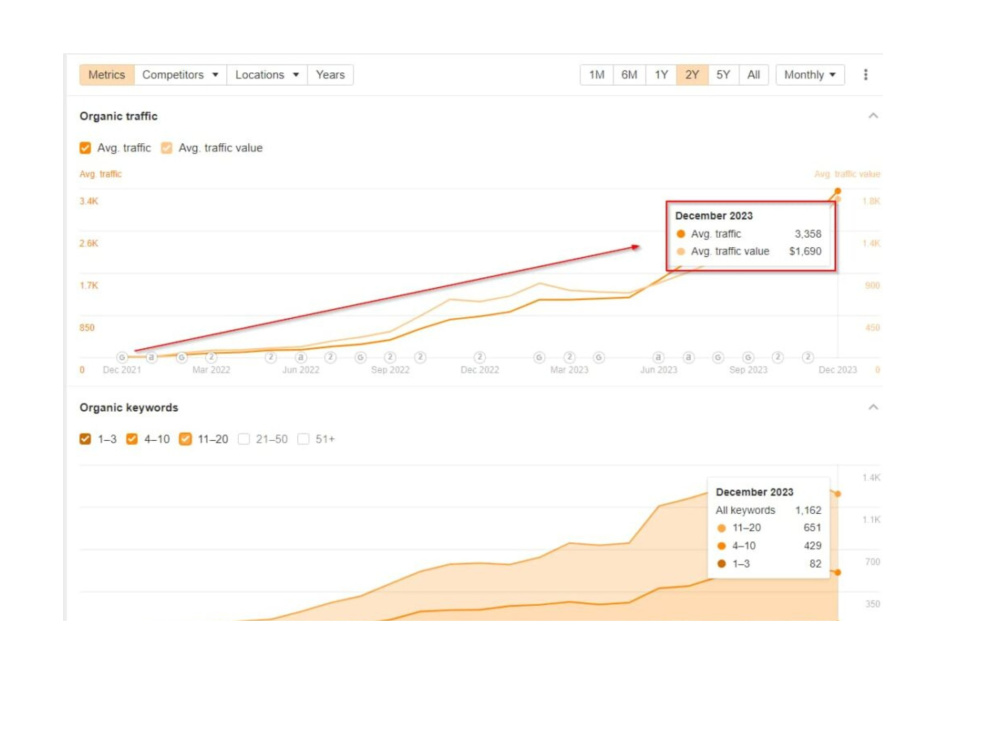Enable the 21–50 keyword positions checkbox

(244, 439)
